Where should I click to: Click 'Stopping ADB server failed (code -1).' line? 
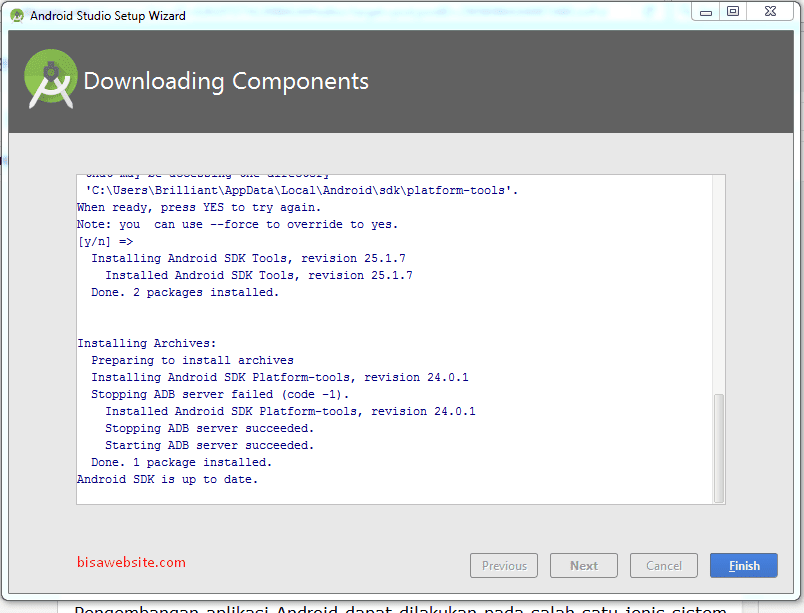click(220, 394)
